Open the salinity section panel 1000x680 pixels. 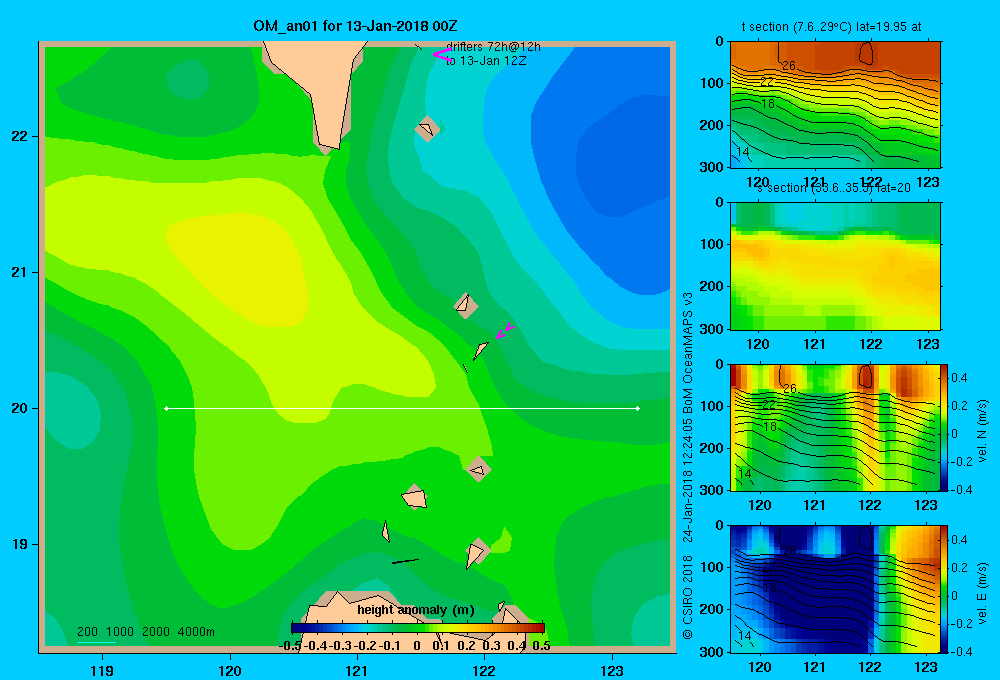click(x=835, y=266)
